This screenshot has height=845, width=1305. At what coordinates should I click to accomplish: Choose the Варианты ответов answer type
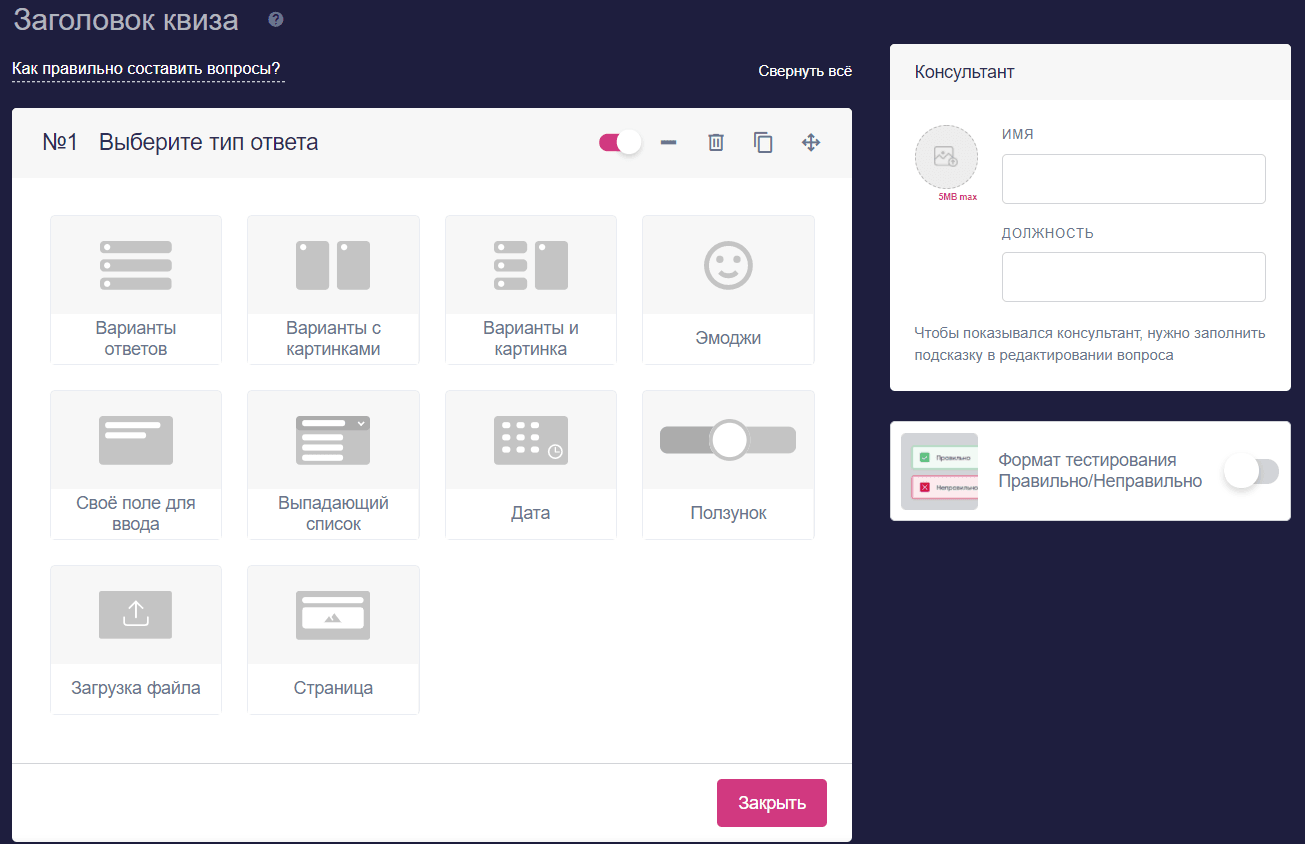coord(136,290)
